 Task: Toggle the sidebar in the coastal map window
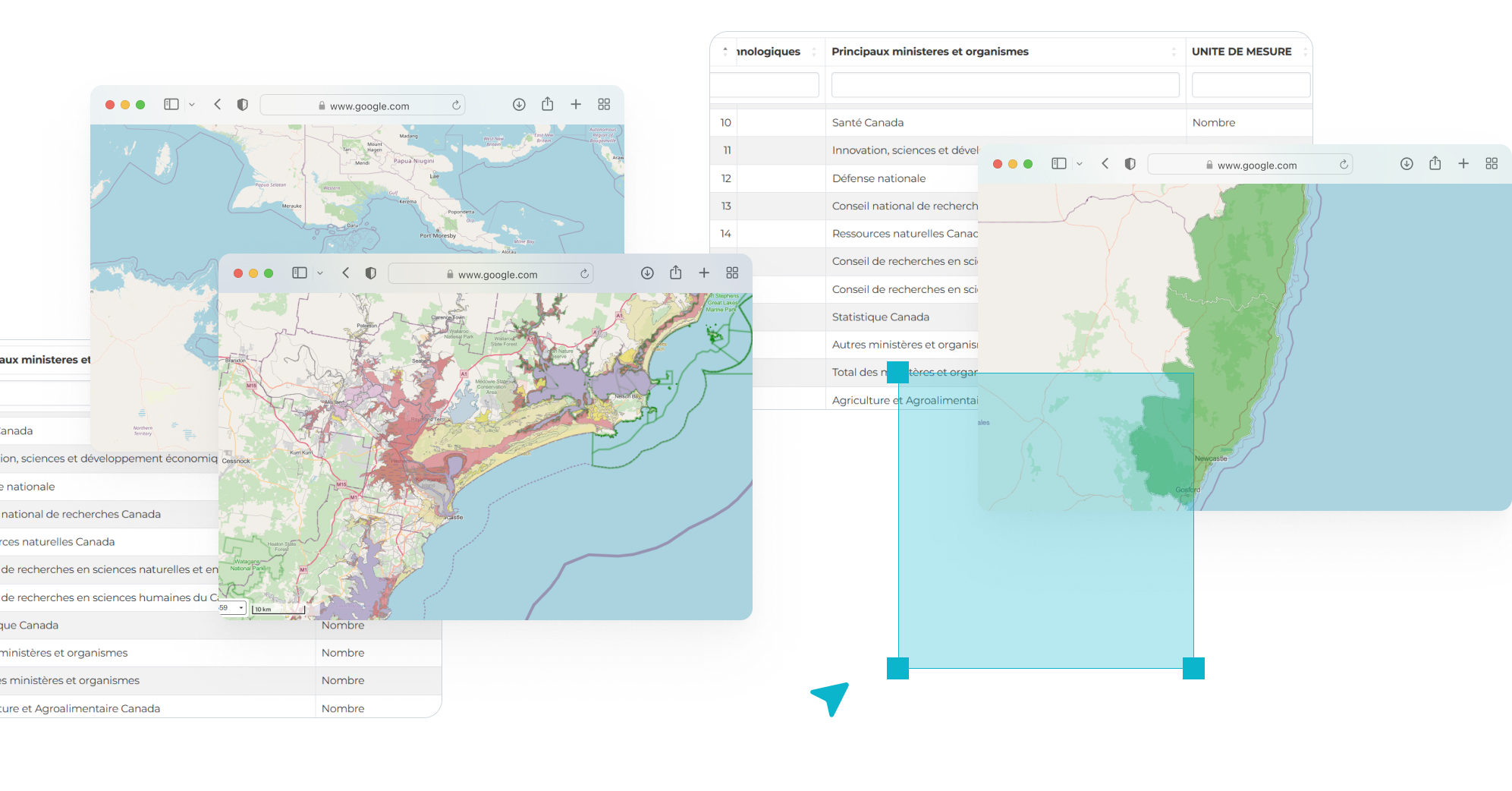click(299, 273)
